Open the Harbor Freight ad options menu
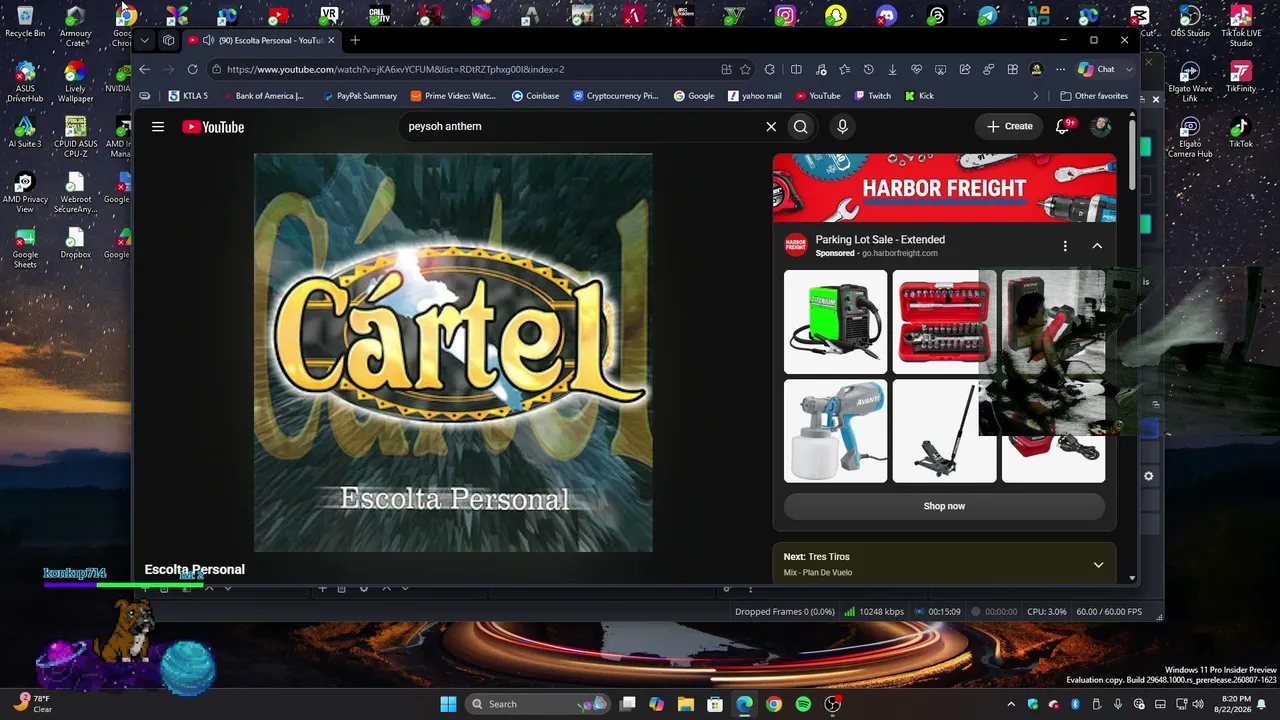This screenshot has width=1280, height=720. (x=1065, y=246)
